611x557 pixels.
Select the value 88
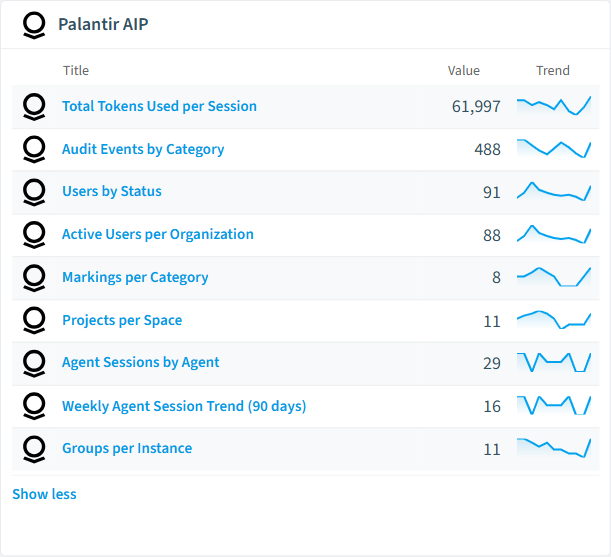pos(492,235)
